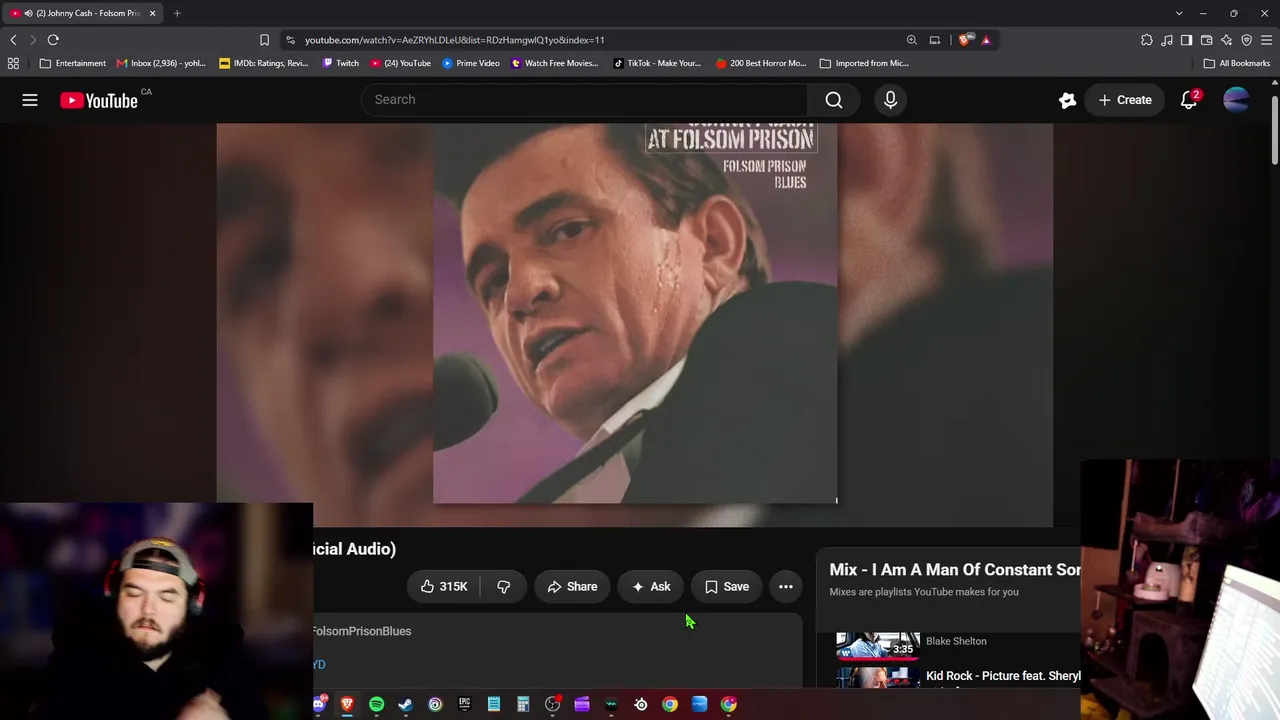Image resolution: width=1280 pixels, height=720 pixels.
Task: Open the Gmail Inbox bookmark
Action: [161, 63]
